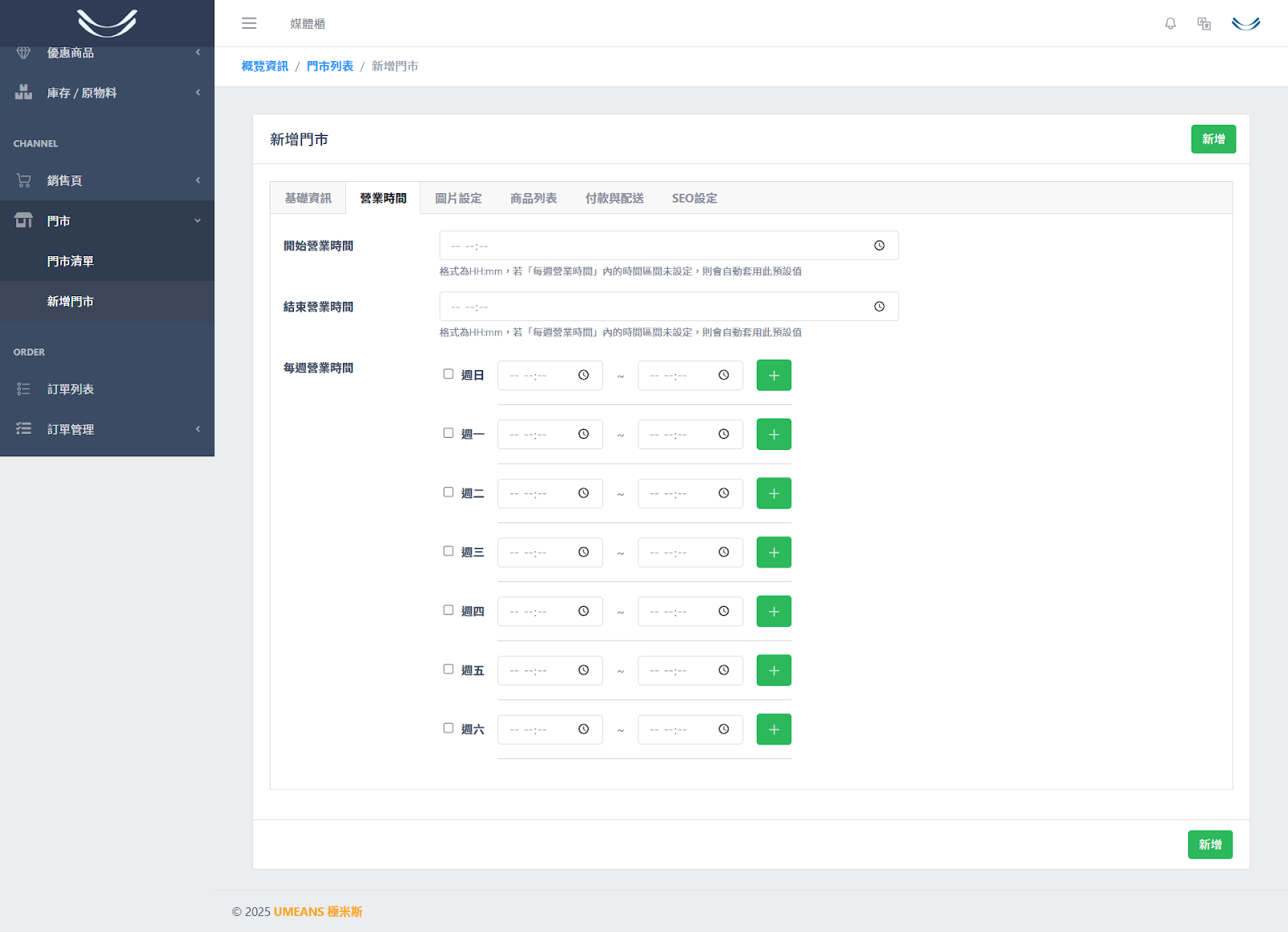The image size is (1288, 932).
Task: Click the 銷售頁 shopping cart icon
Action: tap(23, 180)
